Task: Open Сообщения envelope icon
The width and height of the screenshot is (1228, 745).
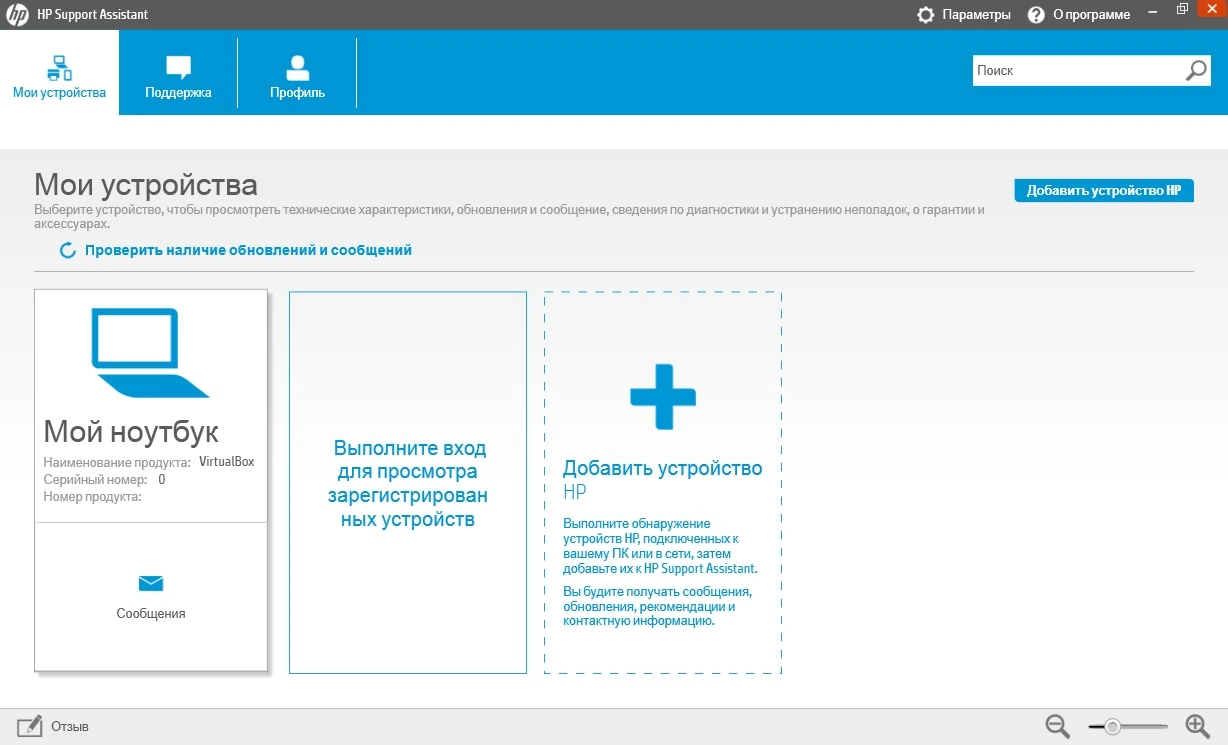Action: 151,584
